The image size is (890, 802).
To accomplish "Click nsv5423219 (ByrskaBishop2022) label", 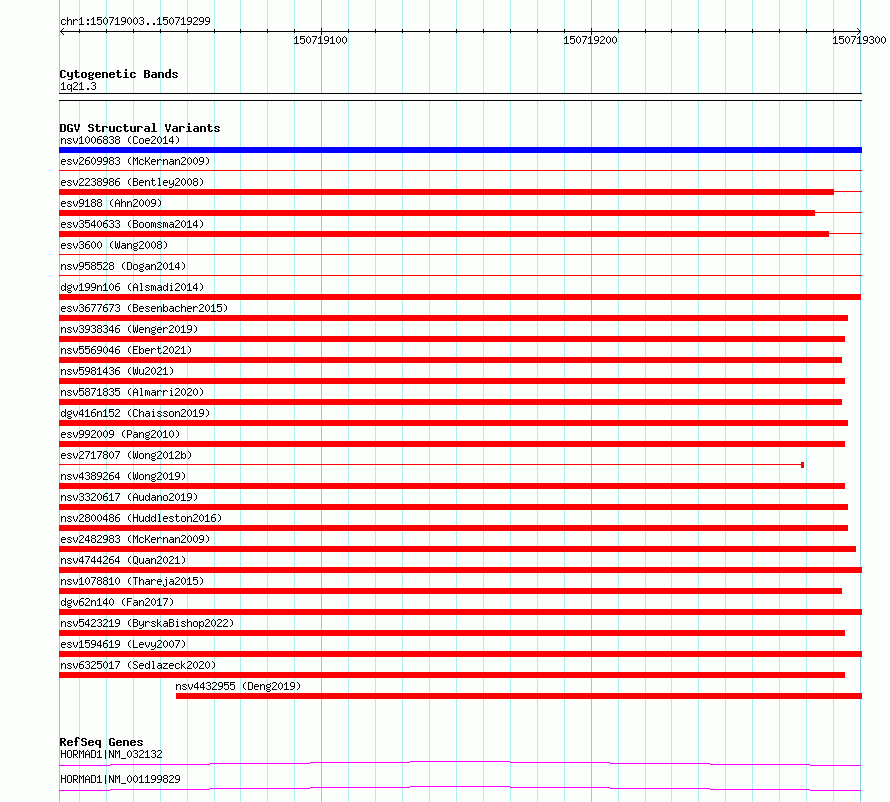I will [147, 623].
